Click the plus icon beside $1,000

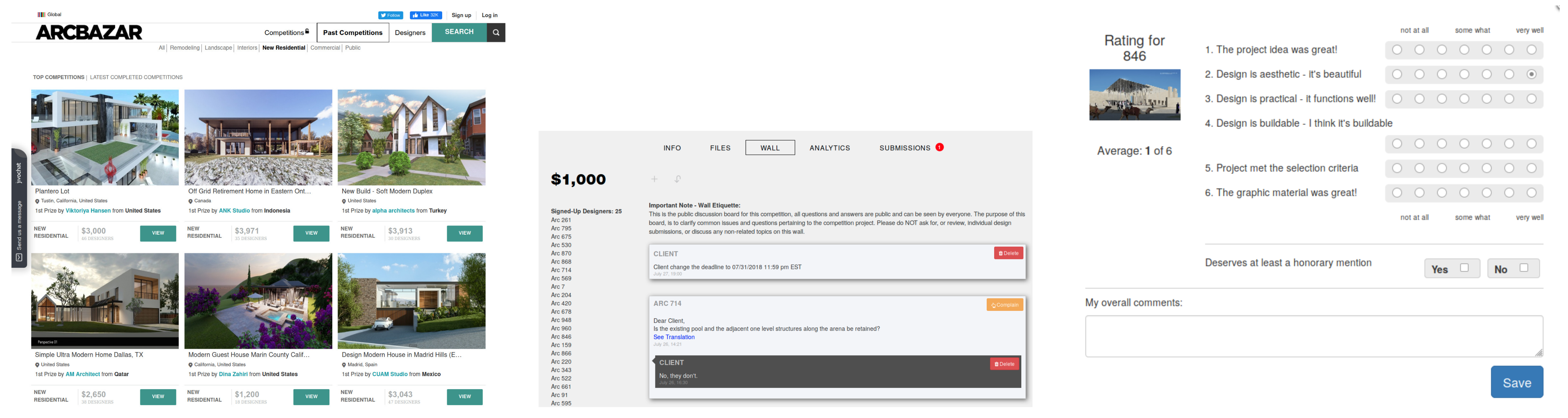(x=654, y=179)
